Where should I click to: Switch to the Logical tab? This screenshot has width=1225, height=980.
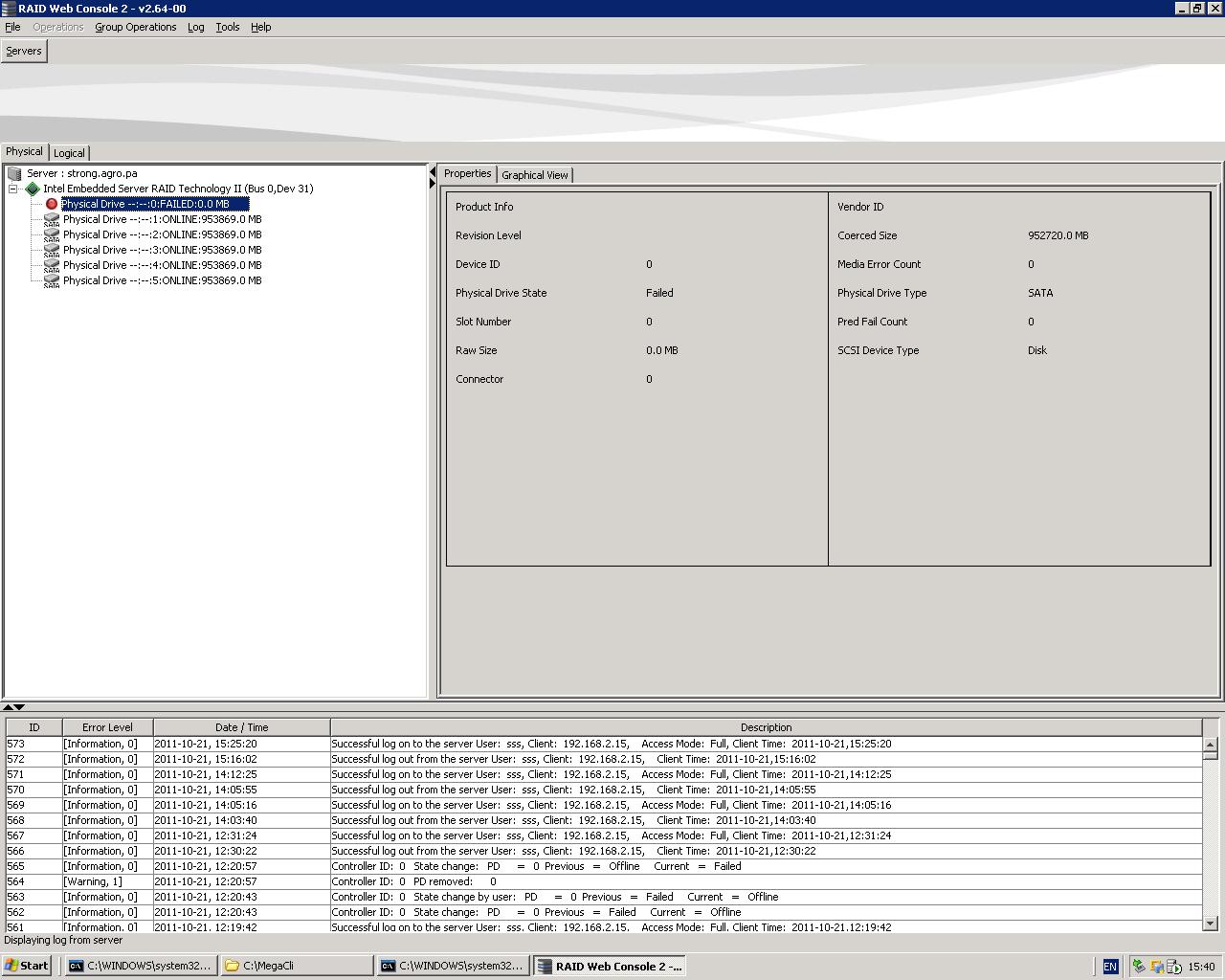[69, 153]
